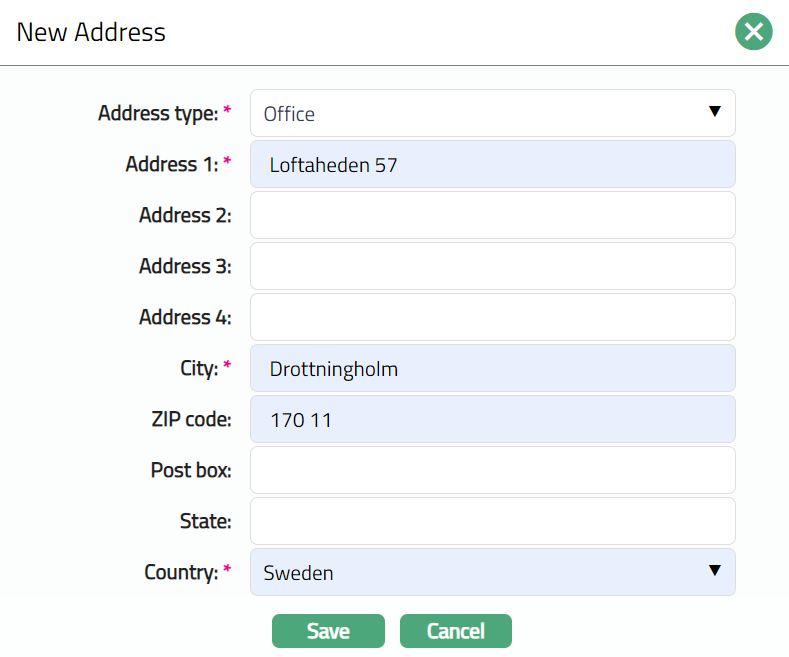Screen dimensions: 789x657
Task: Click the "Country:" label text
Action: (x=180, y=572)
